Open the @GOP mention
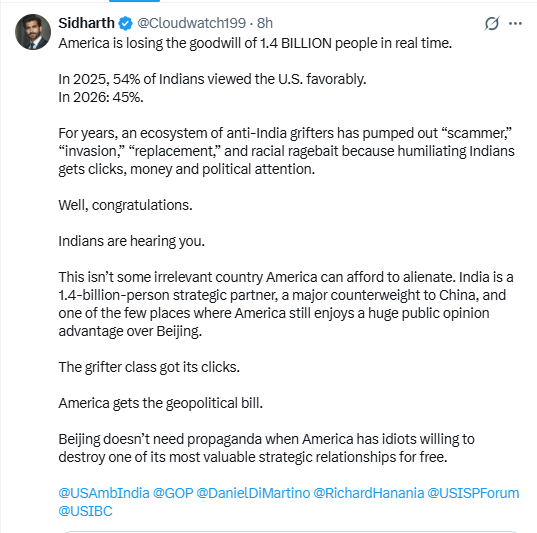Screen dimensions: 537x533 coord(173,493)
